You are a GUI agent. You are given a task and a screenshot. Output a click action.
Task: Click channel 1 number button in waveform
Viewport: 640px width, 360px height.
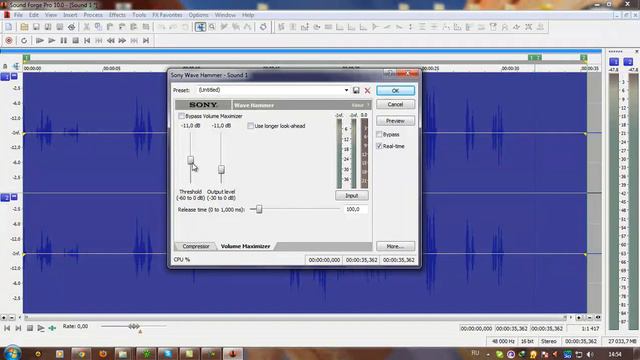click(x=5, y=76)
